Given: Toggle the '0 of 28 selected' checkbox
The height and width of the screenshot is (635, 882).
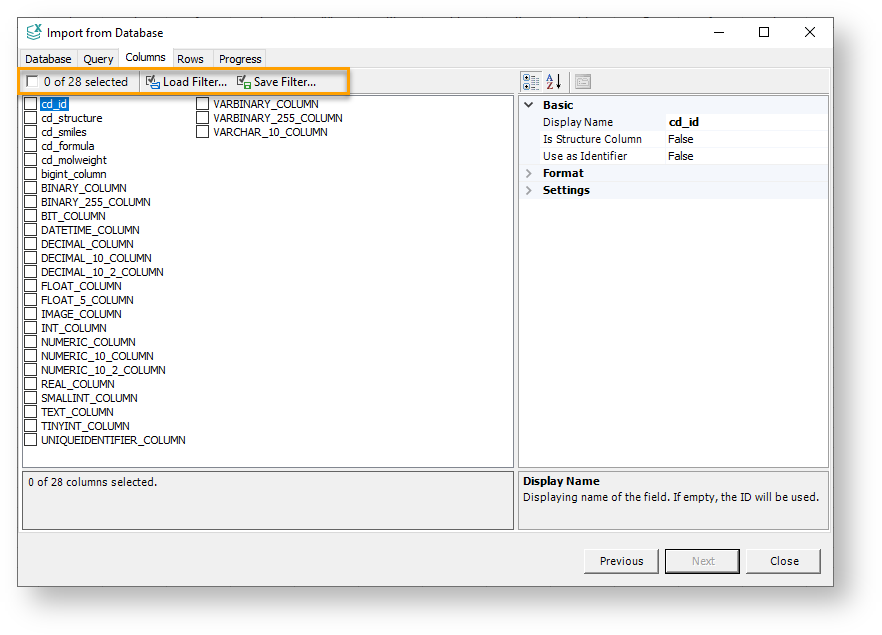Looking at the screenshot, I should point(32,81).
